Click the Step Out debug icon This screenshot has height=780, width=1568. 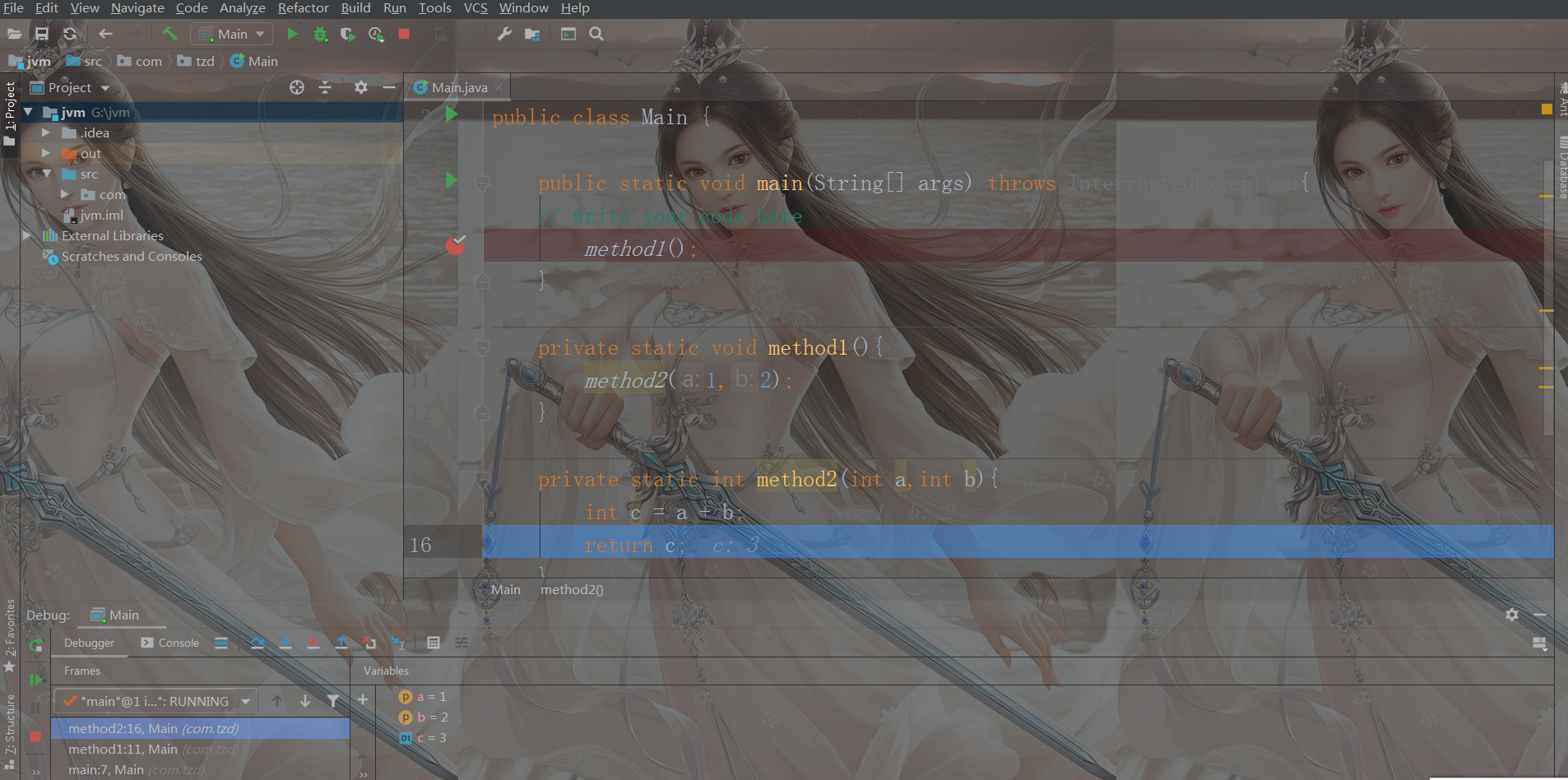coord(341,643)
